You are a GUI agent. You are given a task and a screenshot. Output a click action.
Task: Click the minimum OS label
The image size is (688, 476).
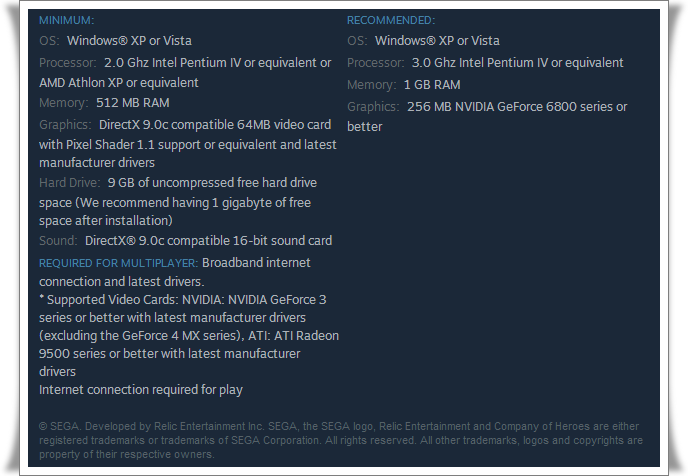point(49,41)
